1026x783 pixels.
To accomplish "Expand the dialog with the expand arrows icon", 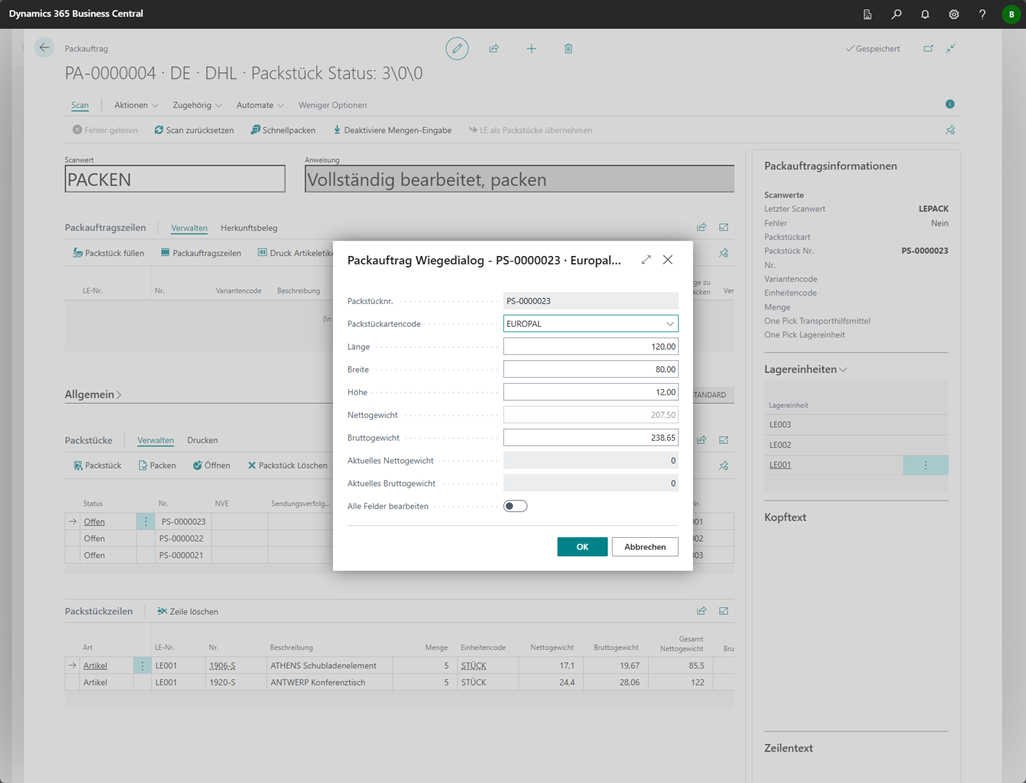I will coord(646,260).
